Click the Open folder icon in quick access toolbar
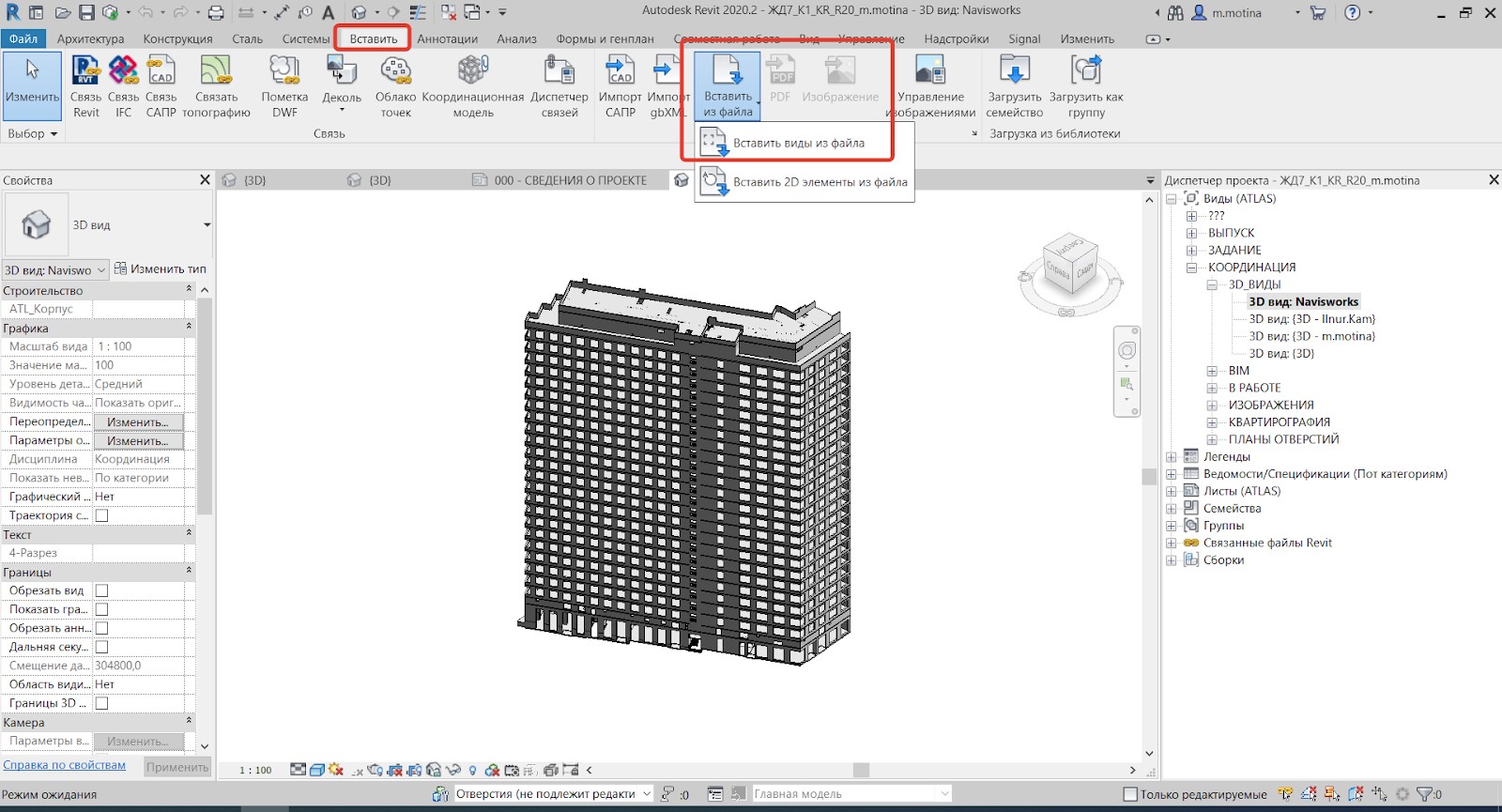Viewport: 1502px width, 812px height. [x=63, y=12]
